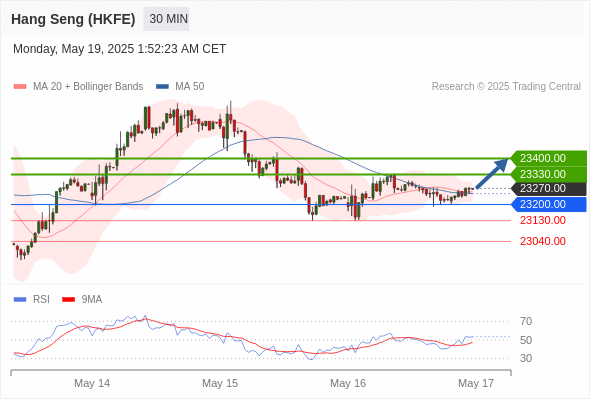The image size is (590, 400).
Task: Select May 17 on the time axis
Action: tap(476, 383)
